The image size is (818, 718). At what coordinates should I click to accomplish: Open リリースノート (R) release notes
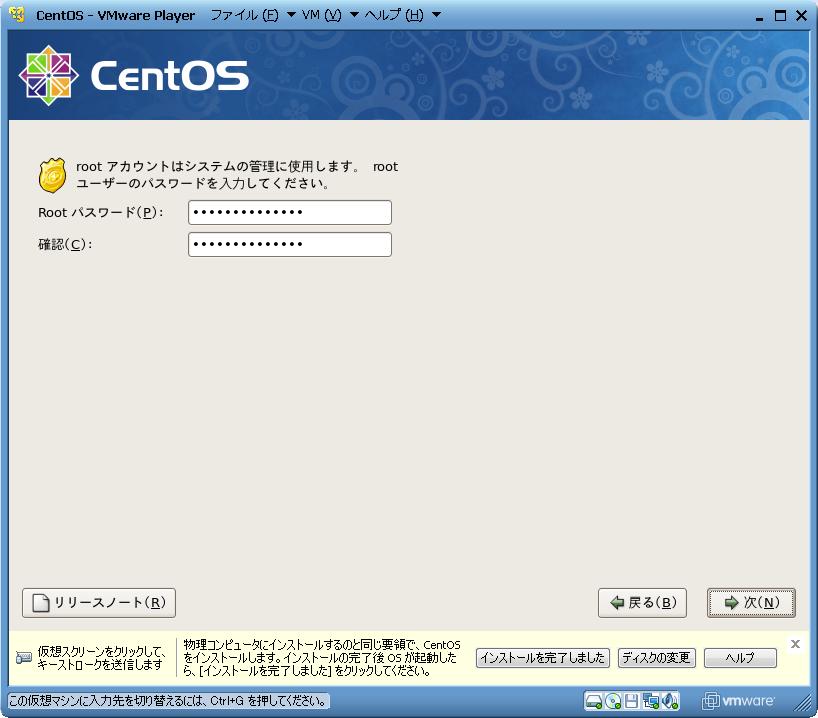point(99,603)
